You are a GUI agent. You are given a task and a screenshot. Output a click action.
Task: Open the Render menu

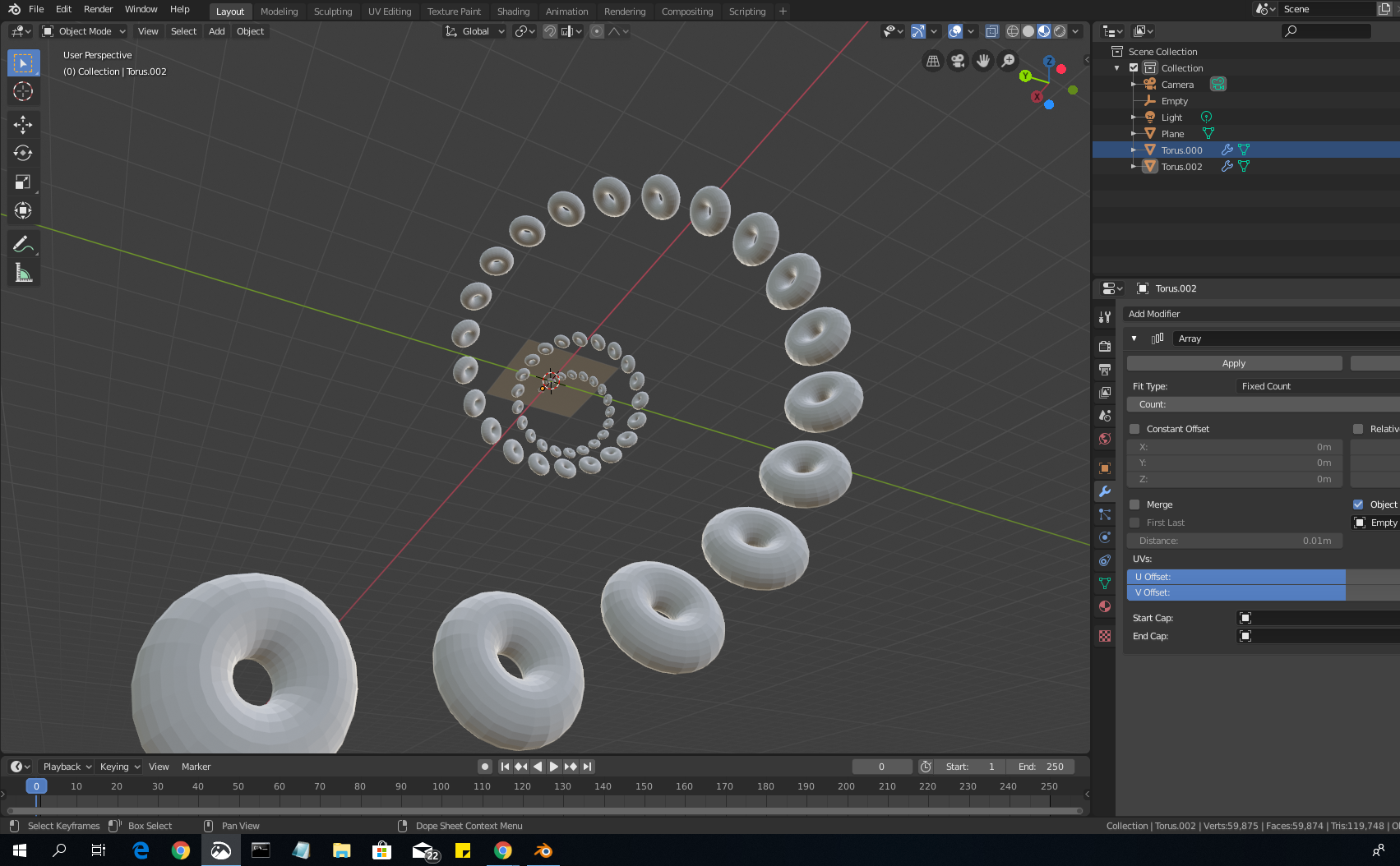click(98, 9)
